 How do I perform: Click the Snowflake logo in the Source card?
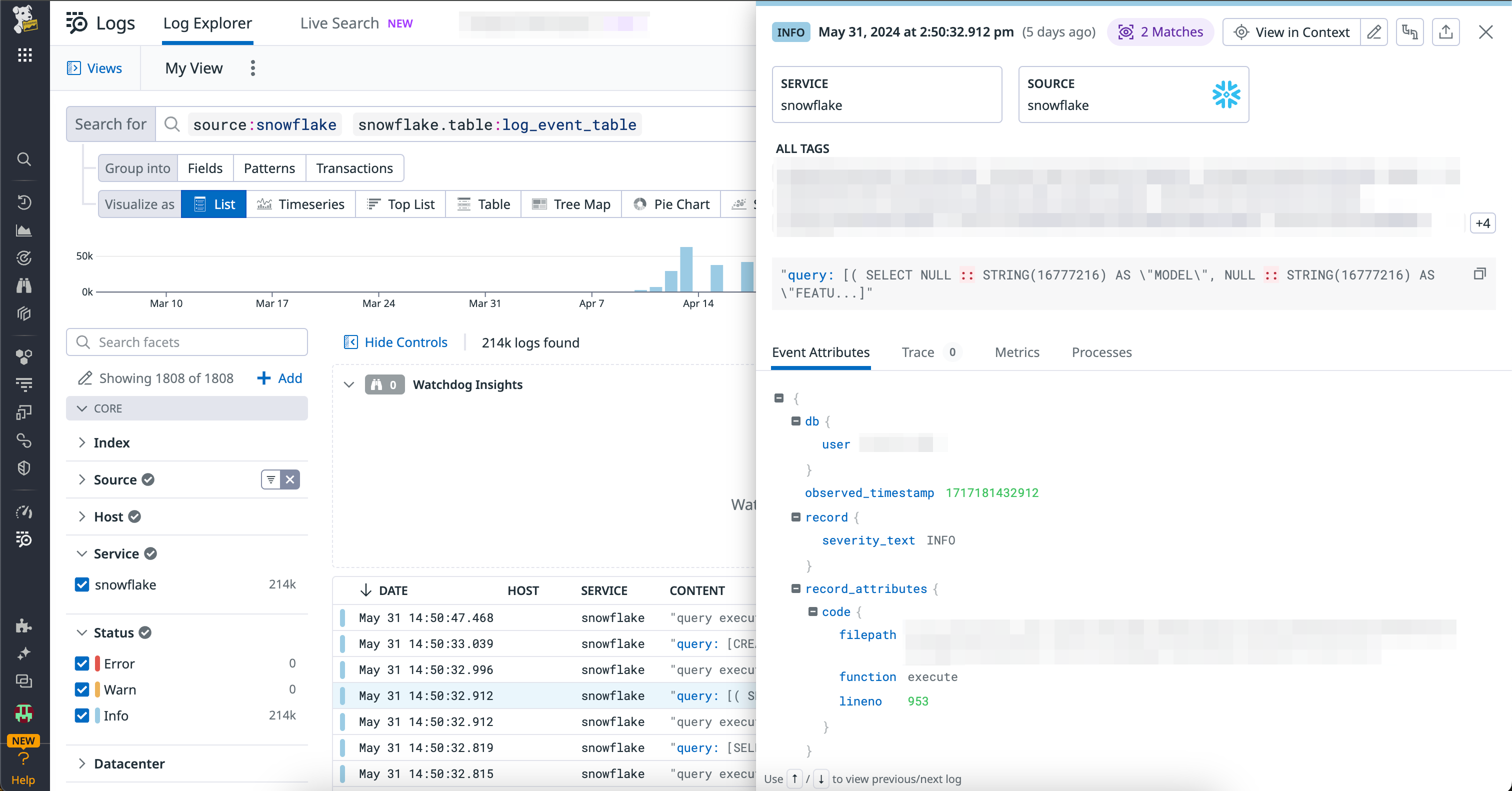pyautogui.click(x=1225, y=94)
